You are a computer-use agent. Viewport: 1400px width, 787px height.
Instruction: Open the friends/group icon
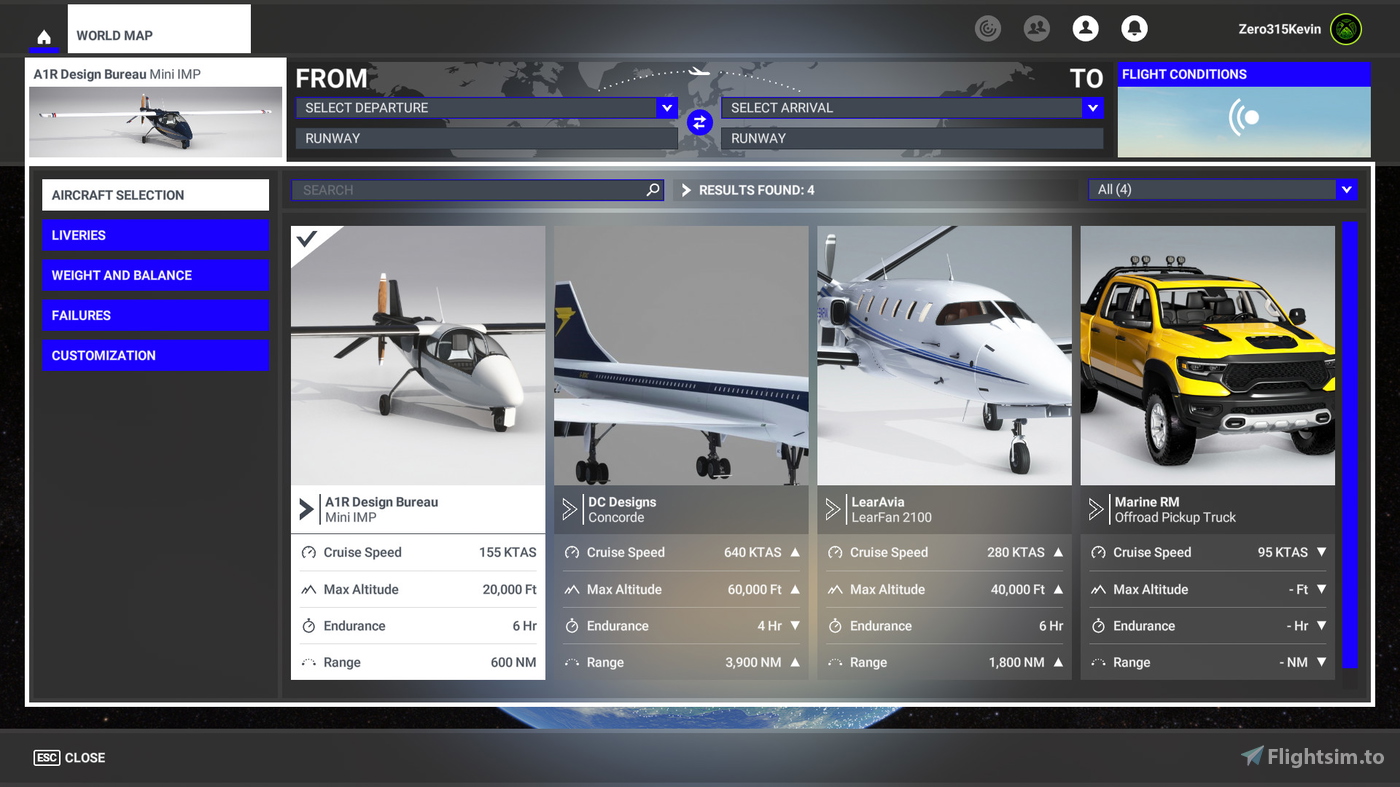pos(1037,28)
